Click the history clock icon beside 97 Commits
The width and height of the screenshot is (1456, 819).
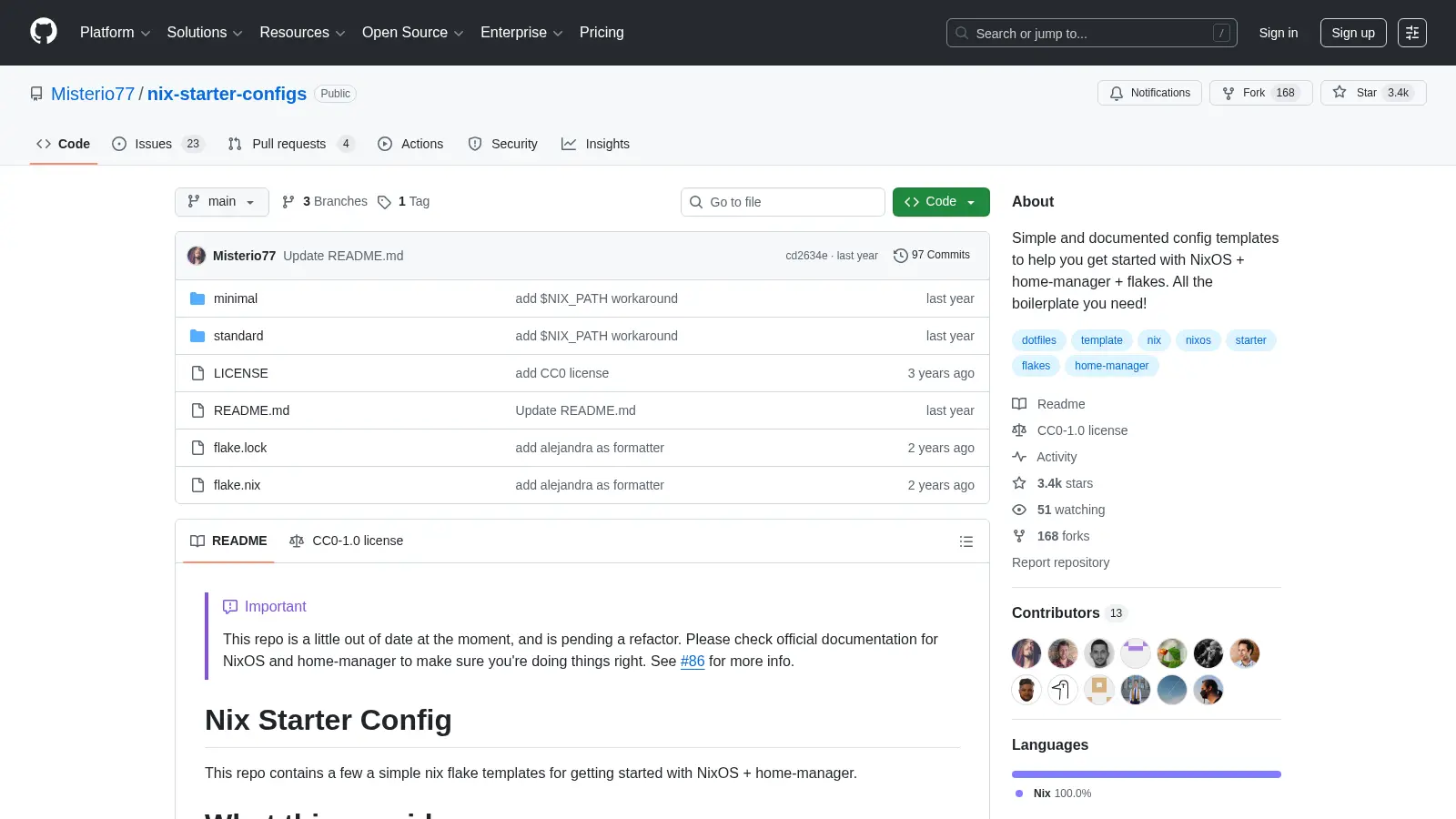tap(901, 256)
